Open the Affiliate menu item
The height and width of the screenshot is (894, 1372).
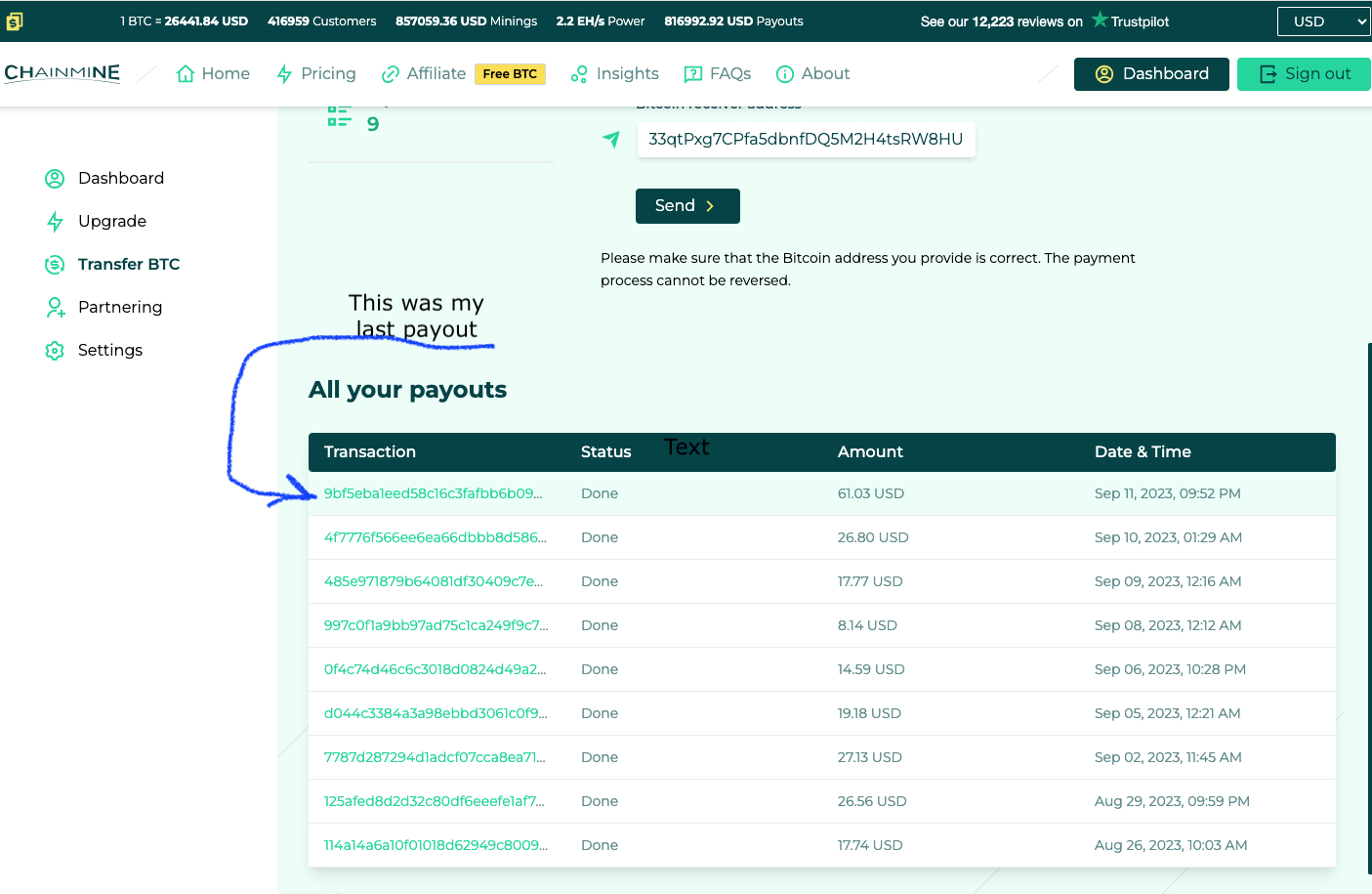424,74
